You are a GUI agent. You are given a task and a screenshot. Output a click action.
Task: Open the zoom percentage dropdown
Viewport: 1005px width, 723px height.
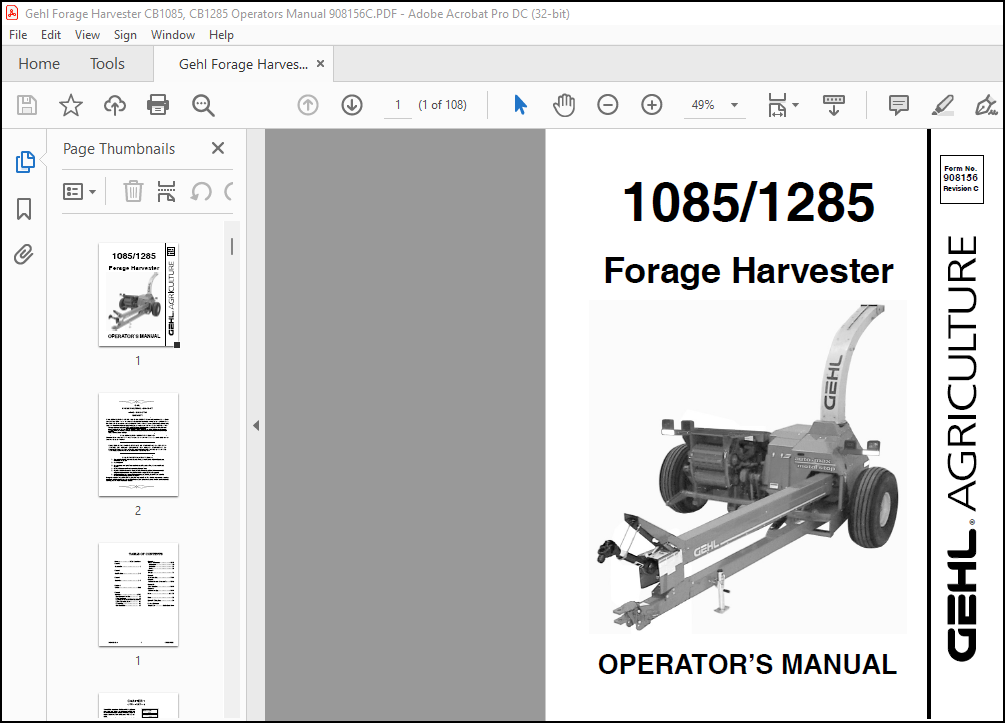pos(735,104)
